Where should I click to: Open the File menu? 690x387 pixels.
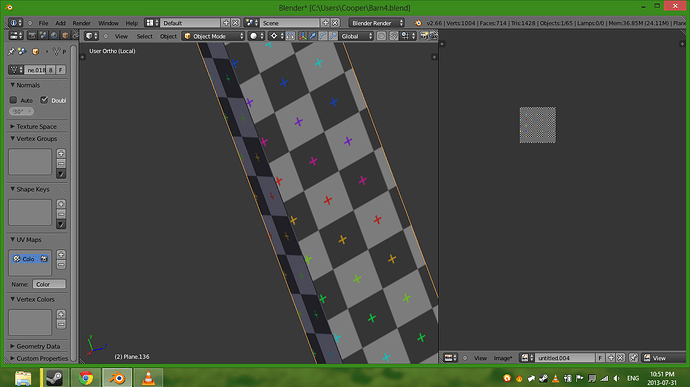coord(43,23)
